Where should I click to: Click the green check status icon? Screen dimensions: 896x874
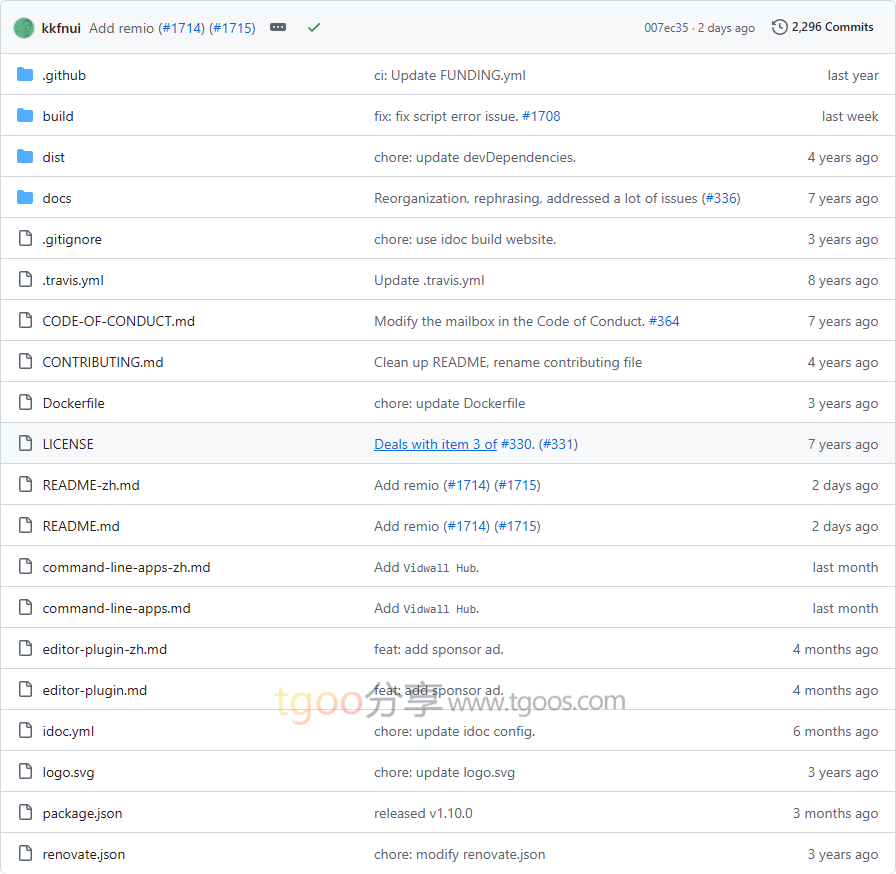coord(314,28)
